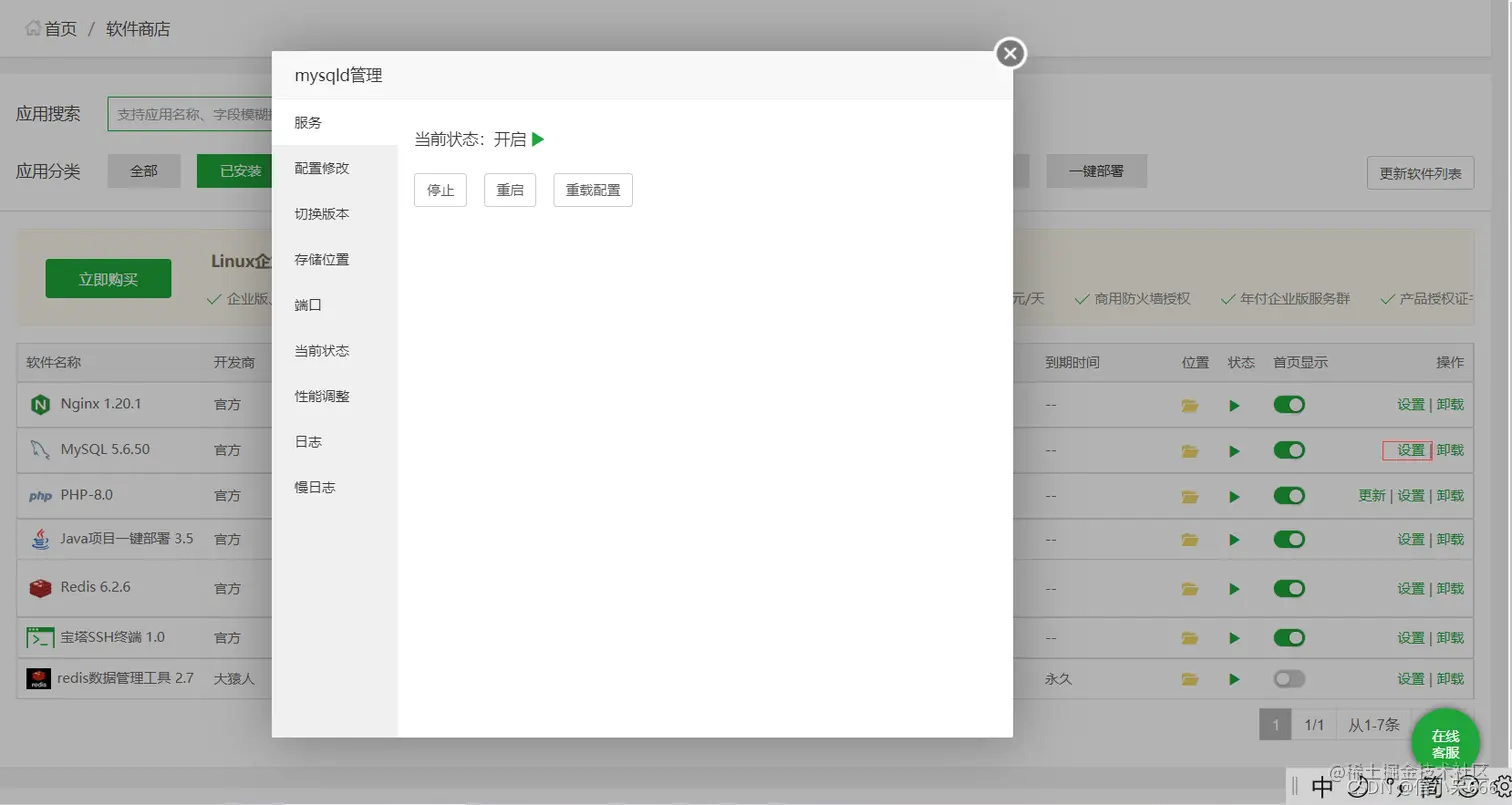Open the Redis 6.2.6 folder icon
This screenshot has width=1512, height=805.
1189,589
